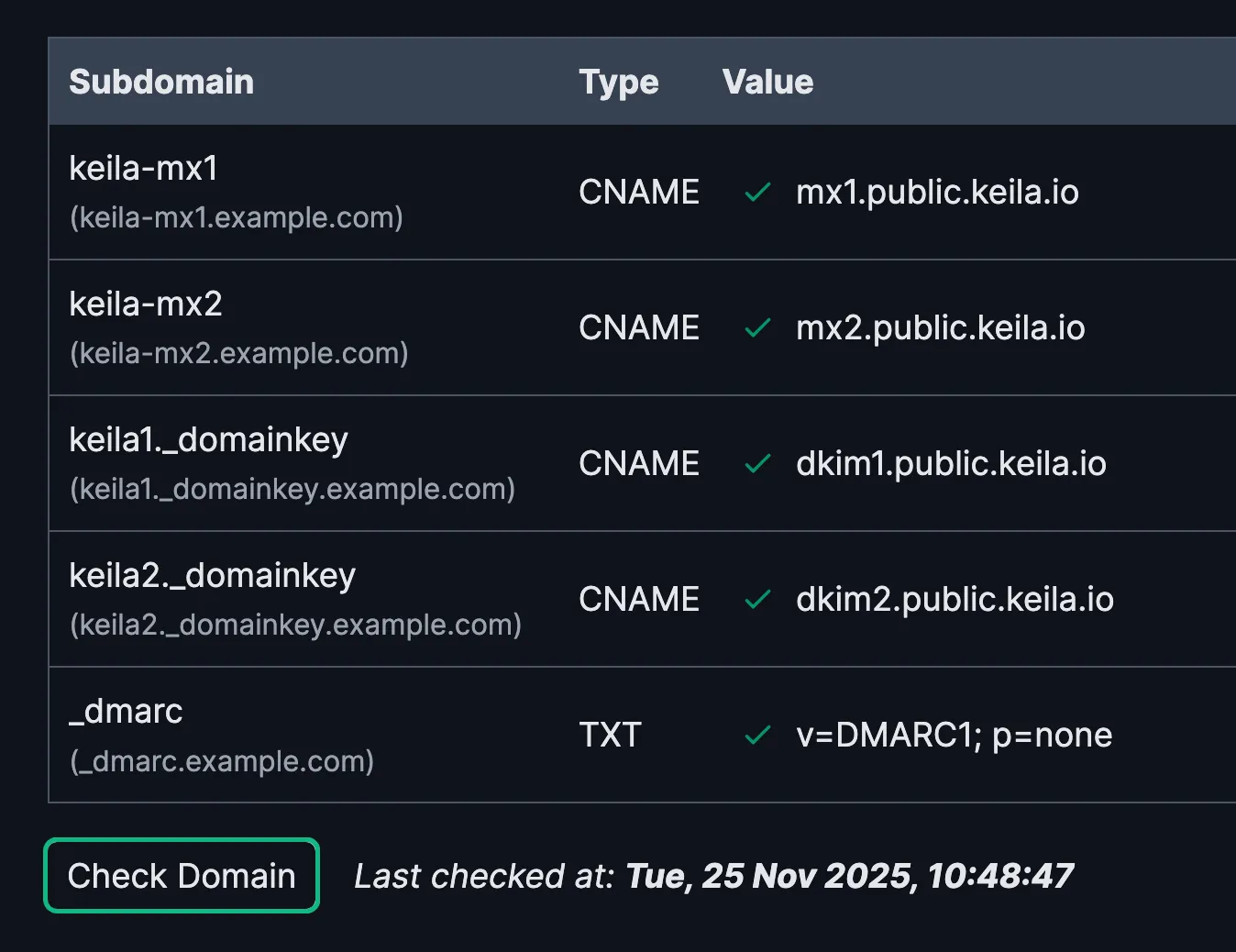
Task: Click the verification check next to dkim1.public.keila.io
Action: click(x=757, y=464)
